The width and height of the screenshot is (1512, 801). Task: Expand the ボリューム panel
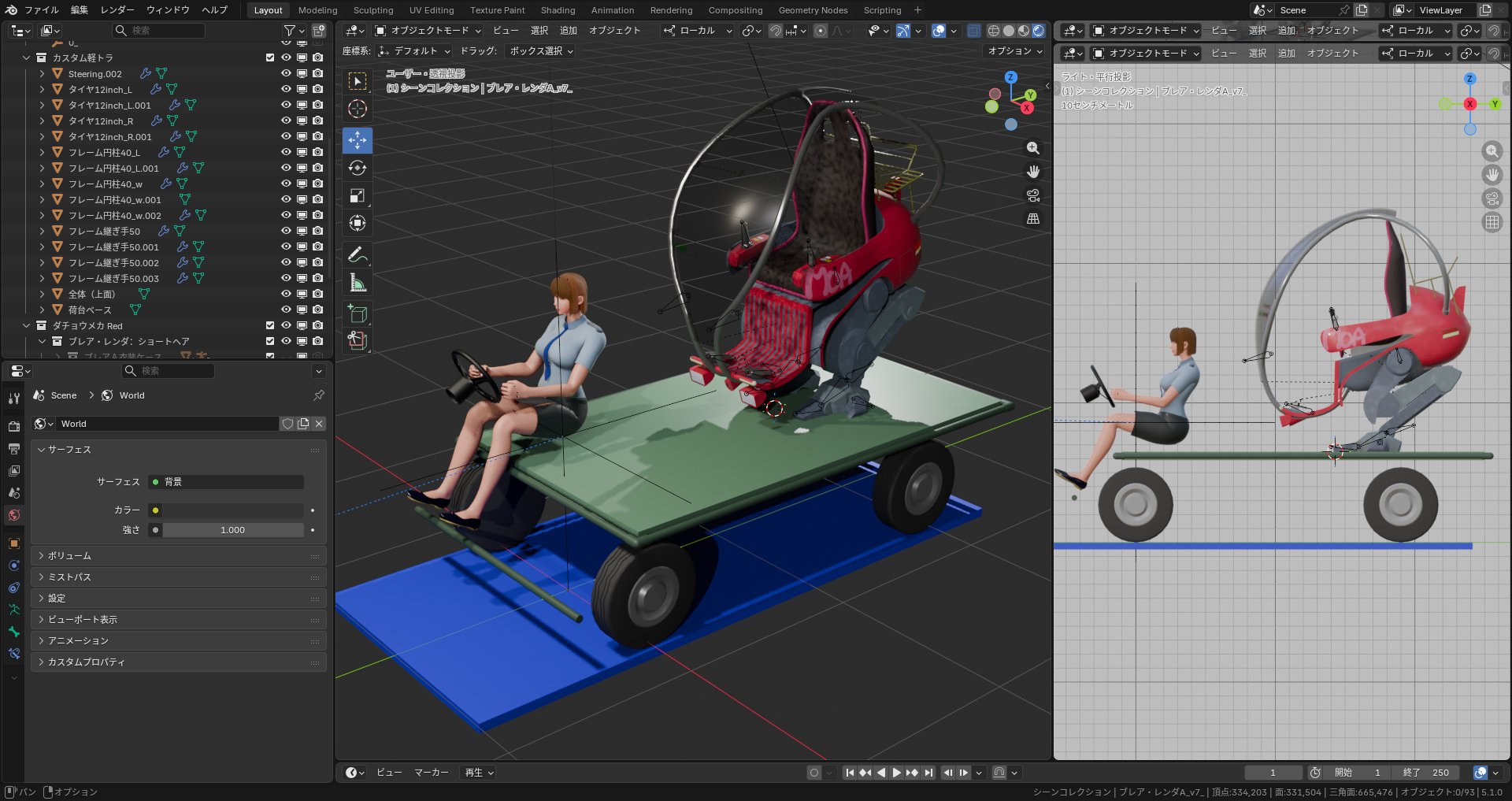[69, 556]
